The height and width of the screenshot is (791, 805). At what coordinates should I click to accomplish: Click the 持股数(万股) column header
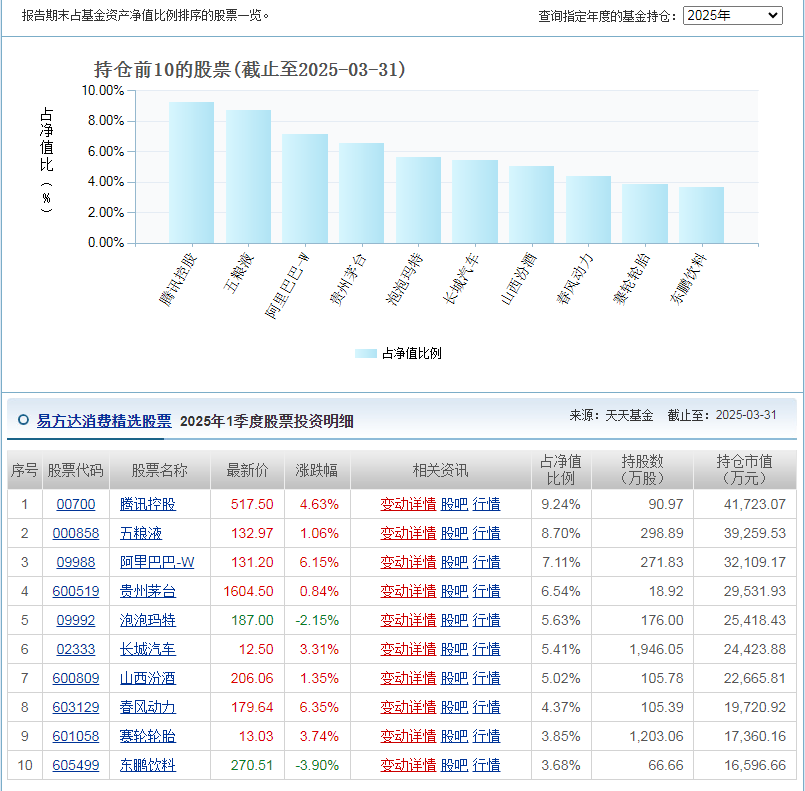[642, 470]
